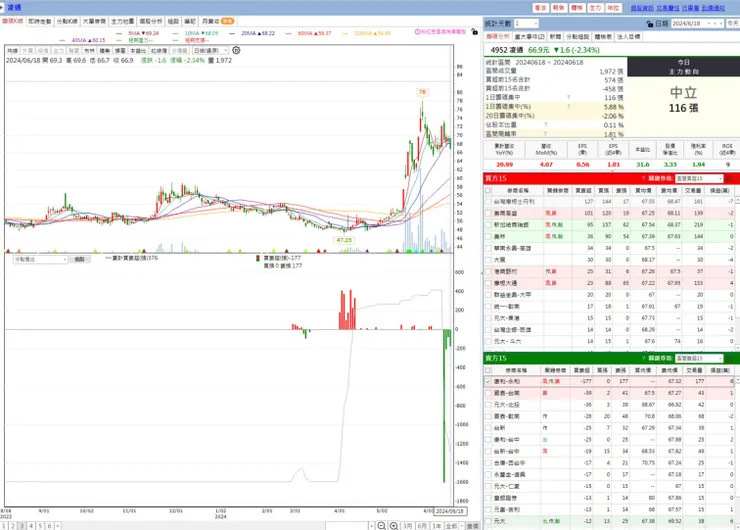
Task: Switch to the 主力地圖 tab
Action: pos(122,21)
